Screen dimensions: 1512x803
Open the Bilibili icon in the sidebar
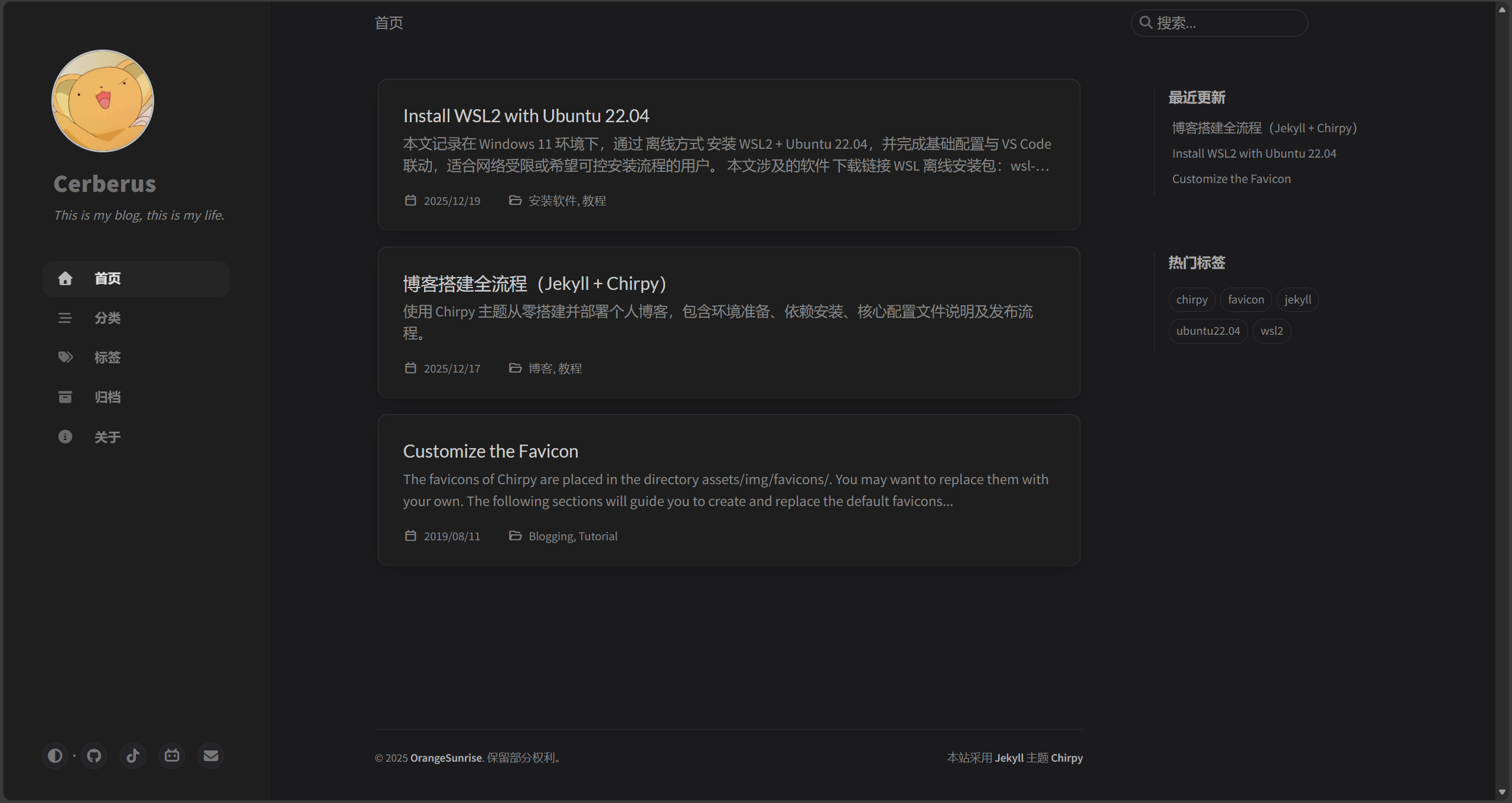(x=172, y=756)
